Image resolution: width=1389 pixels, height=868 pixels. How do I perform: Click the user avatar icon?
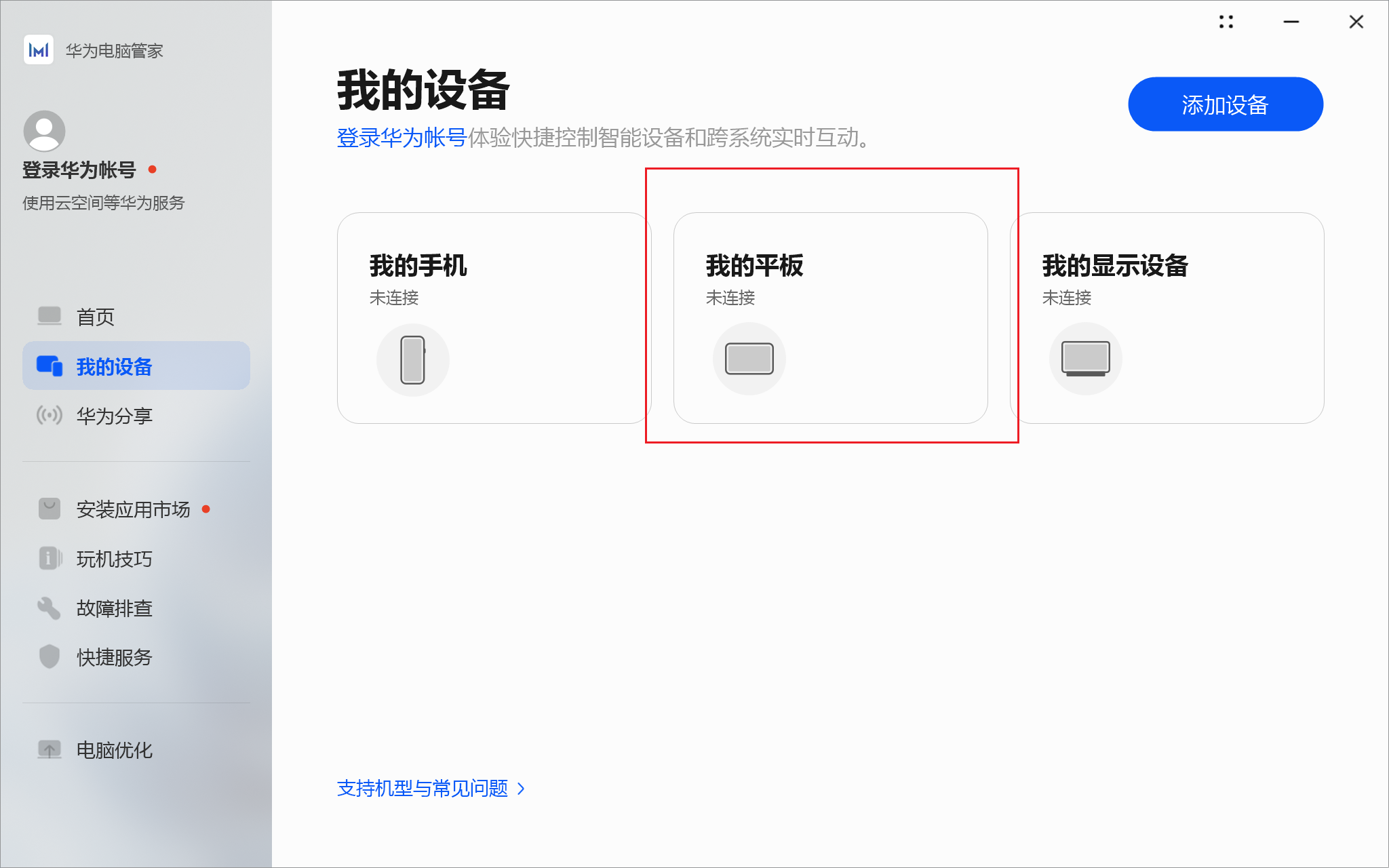click(45, 131)
